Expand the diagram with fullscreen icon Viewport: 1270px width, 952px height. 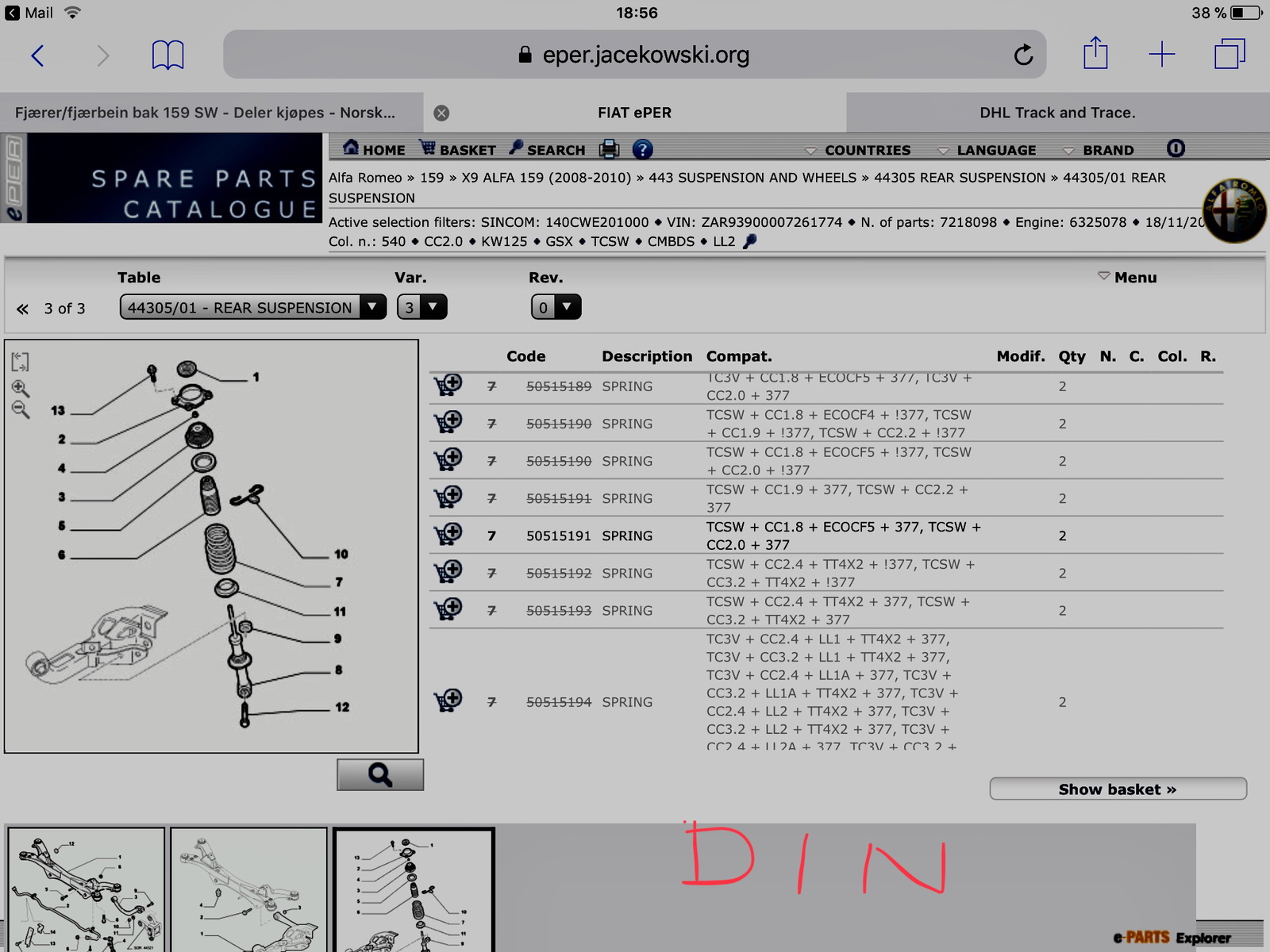pyautogui.click(x=21, y=362)
